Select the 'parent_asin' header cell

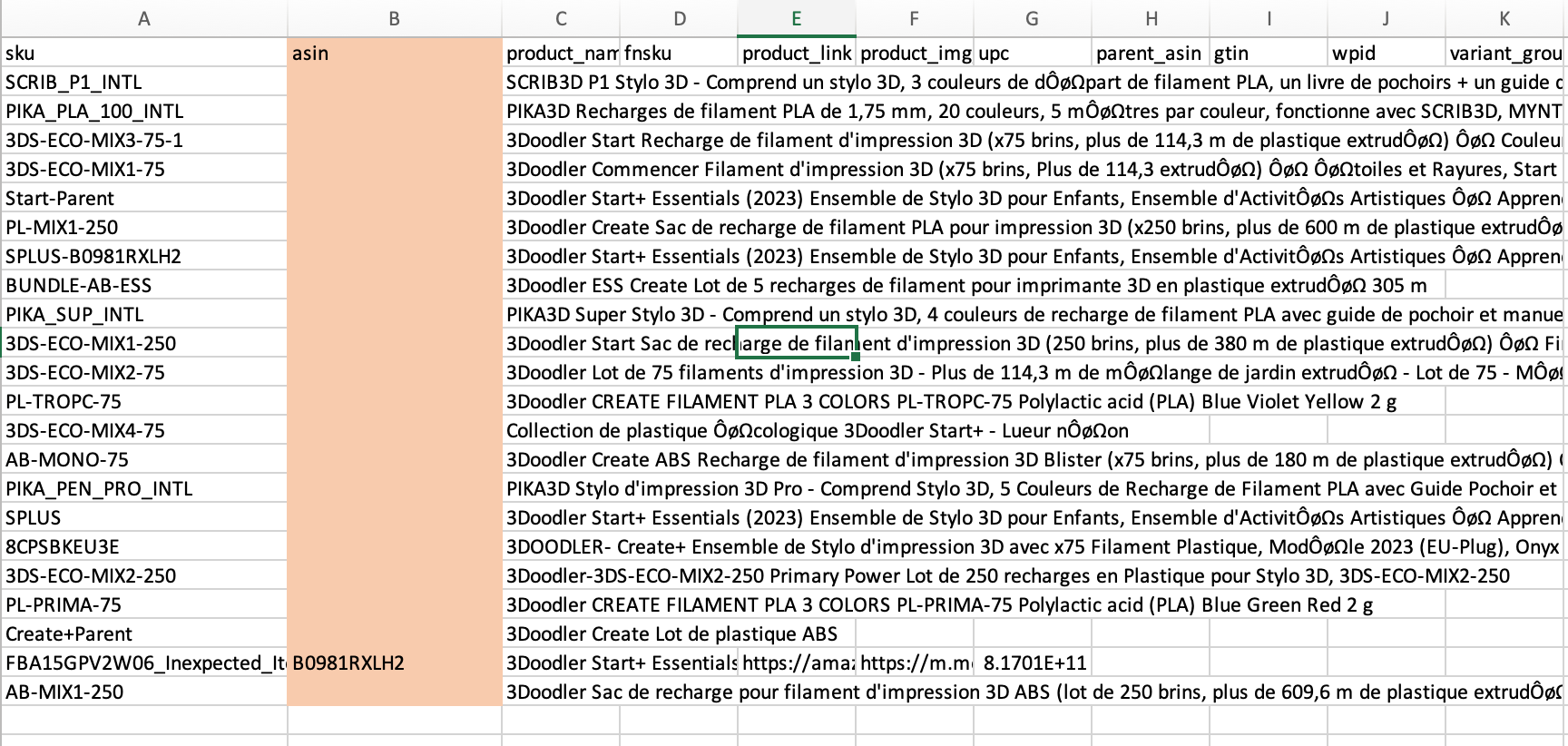pyautogui.click(x=1150, y=54)
